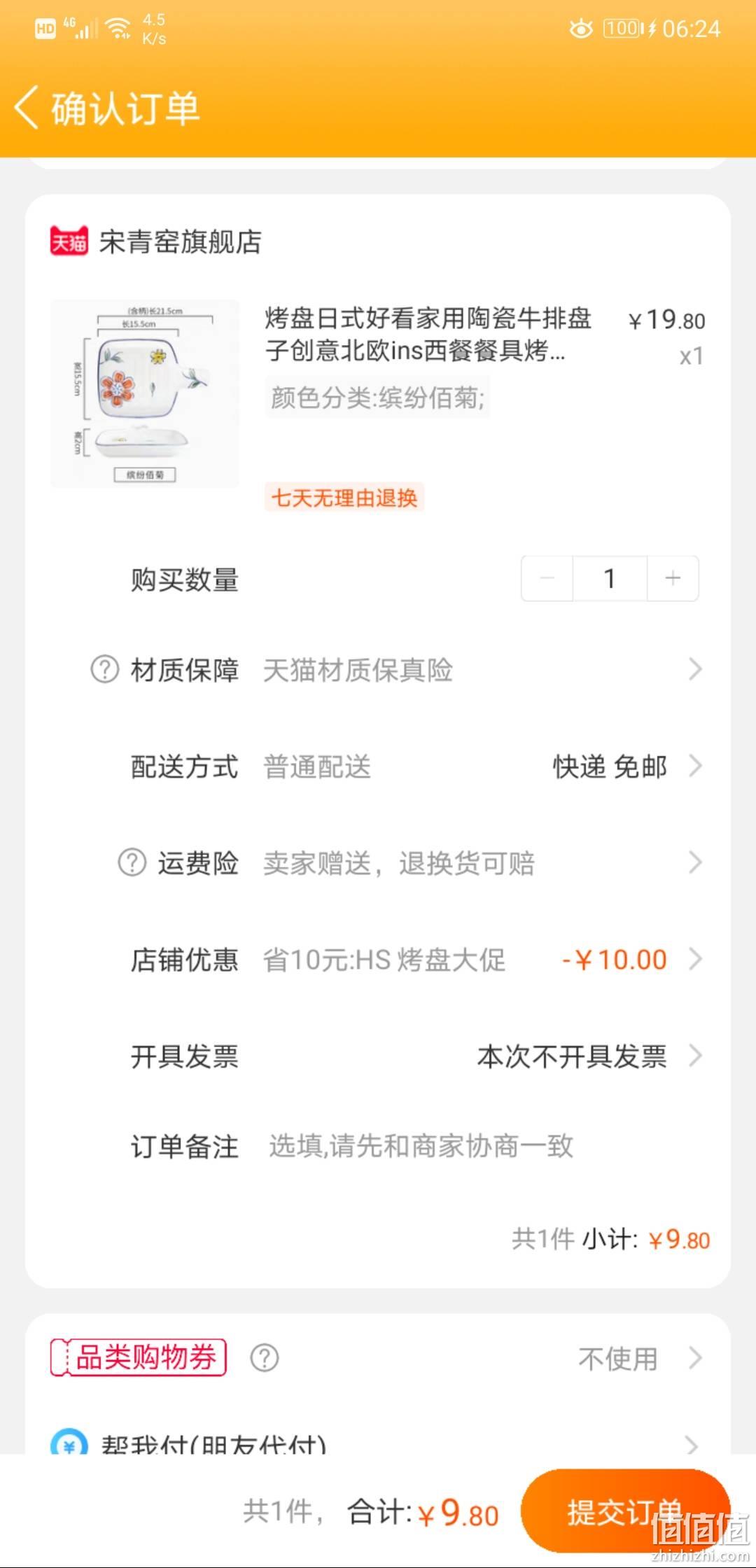
Task: Tap the Tmall 天猫 shop logo
Action: pyautogui.click(x=69, y=241)
